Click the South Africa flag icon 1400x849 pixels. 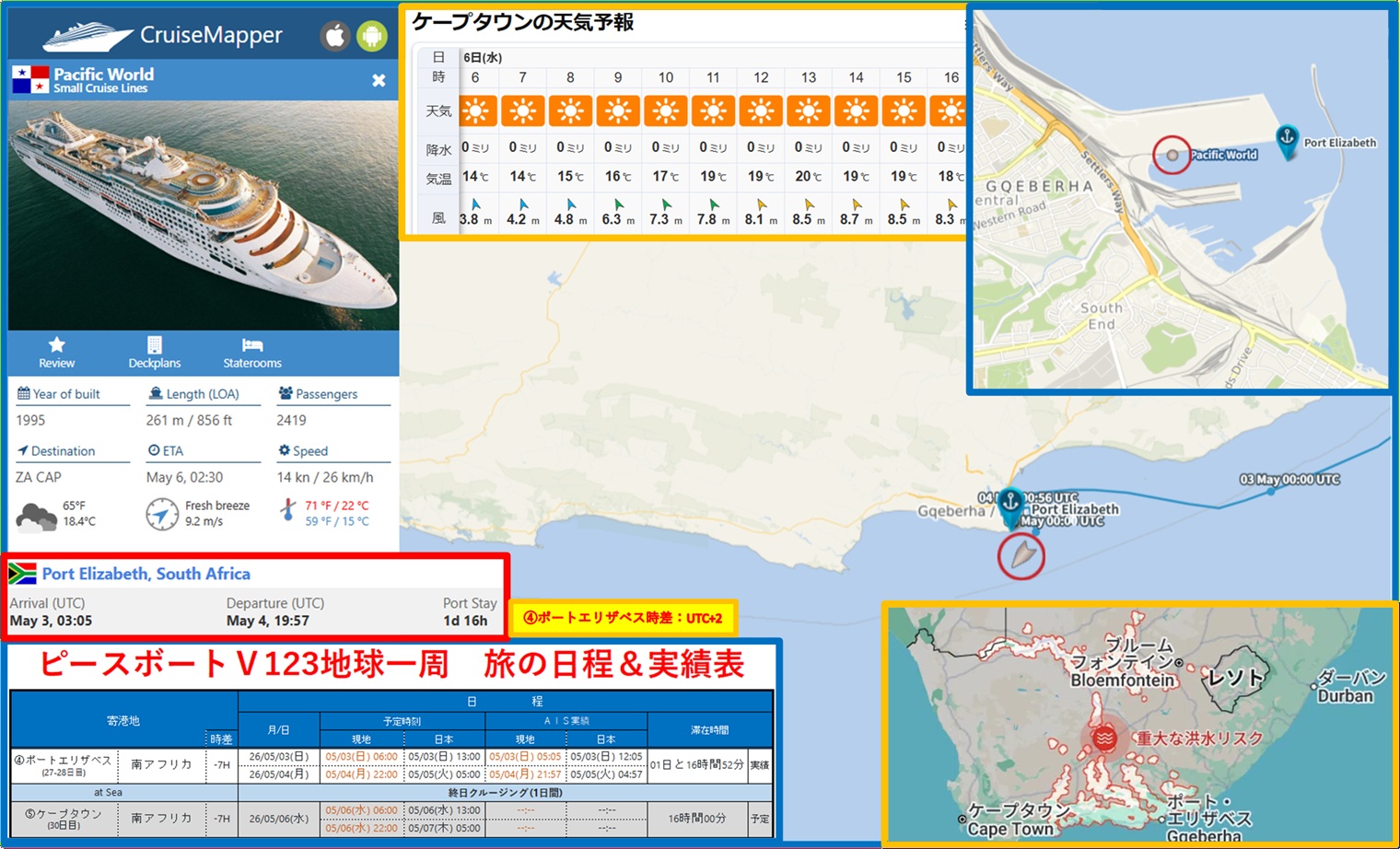[23, 574]
